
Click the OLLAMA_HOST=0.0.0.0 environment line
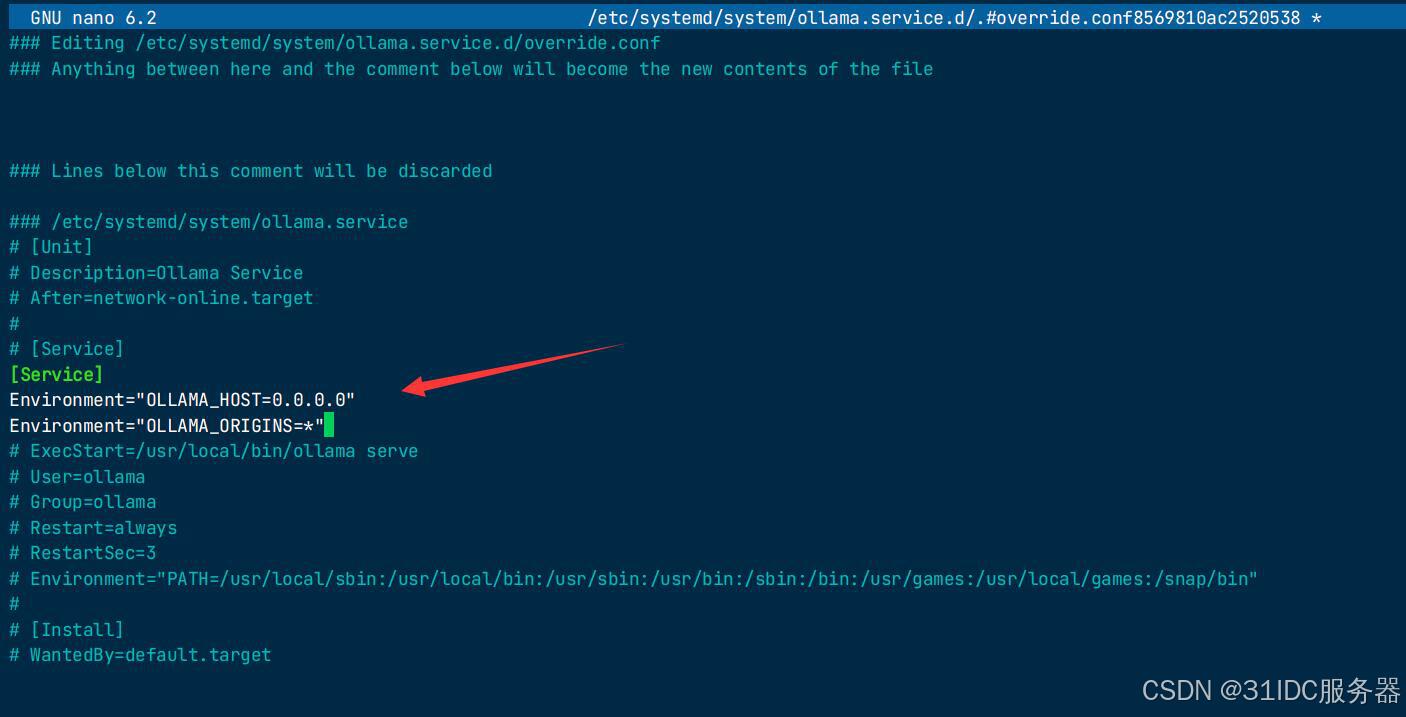point(182,400)
